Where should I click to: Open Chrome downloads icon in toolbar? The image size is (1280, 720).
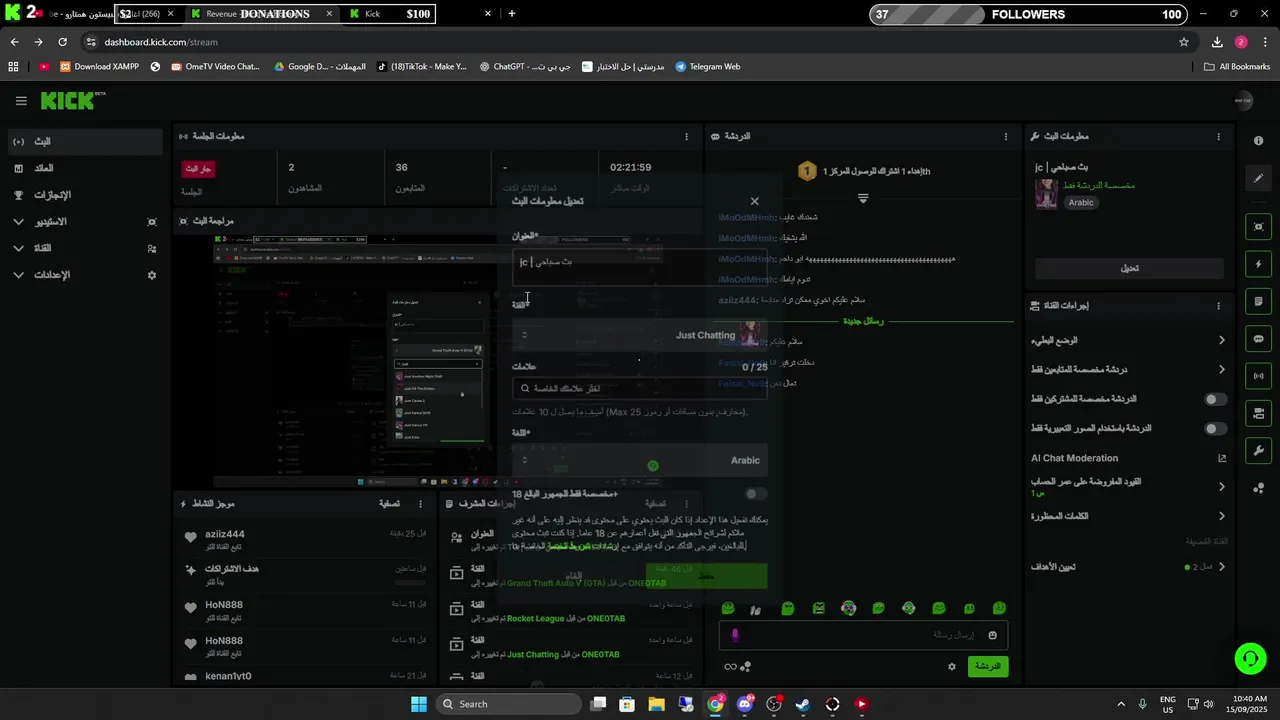click(x=1217, y=42)
